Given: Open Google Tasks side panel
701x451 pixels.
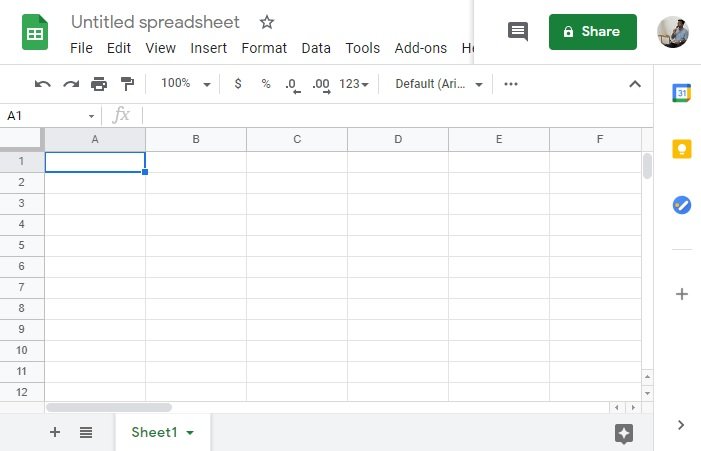Looking at the screenshot, I should click(x=682, y=205).
